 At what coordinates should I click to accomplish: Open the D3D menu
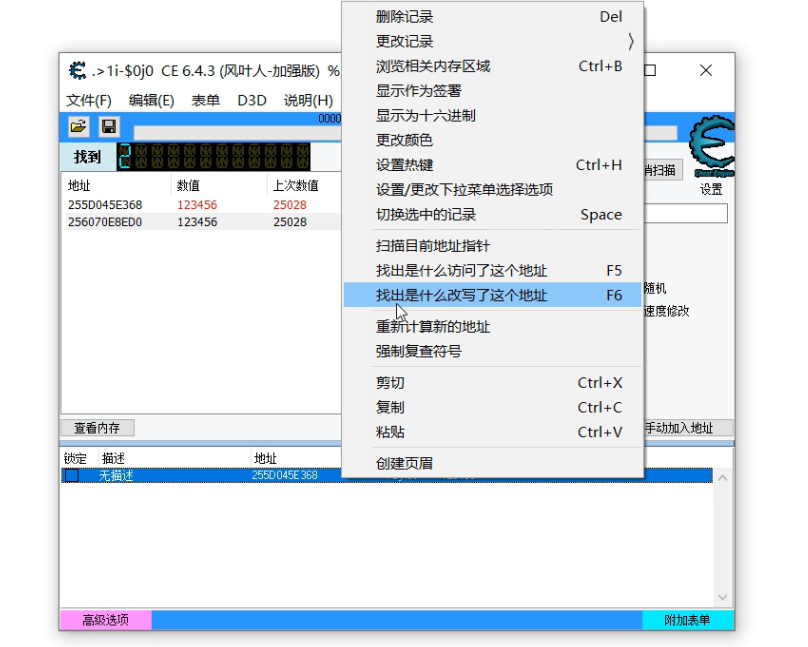pos(251,100)
